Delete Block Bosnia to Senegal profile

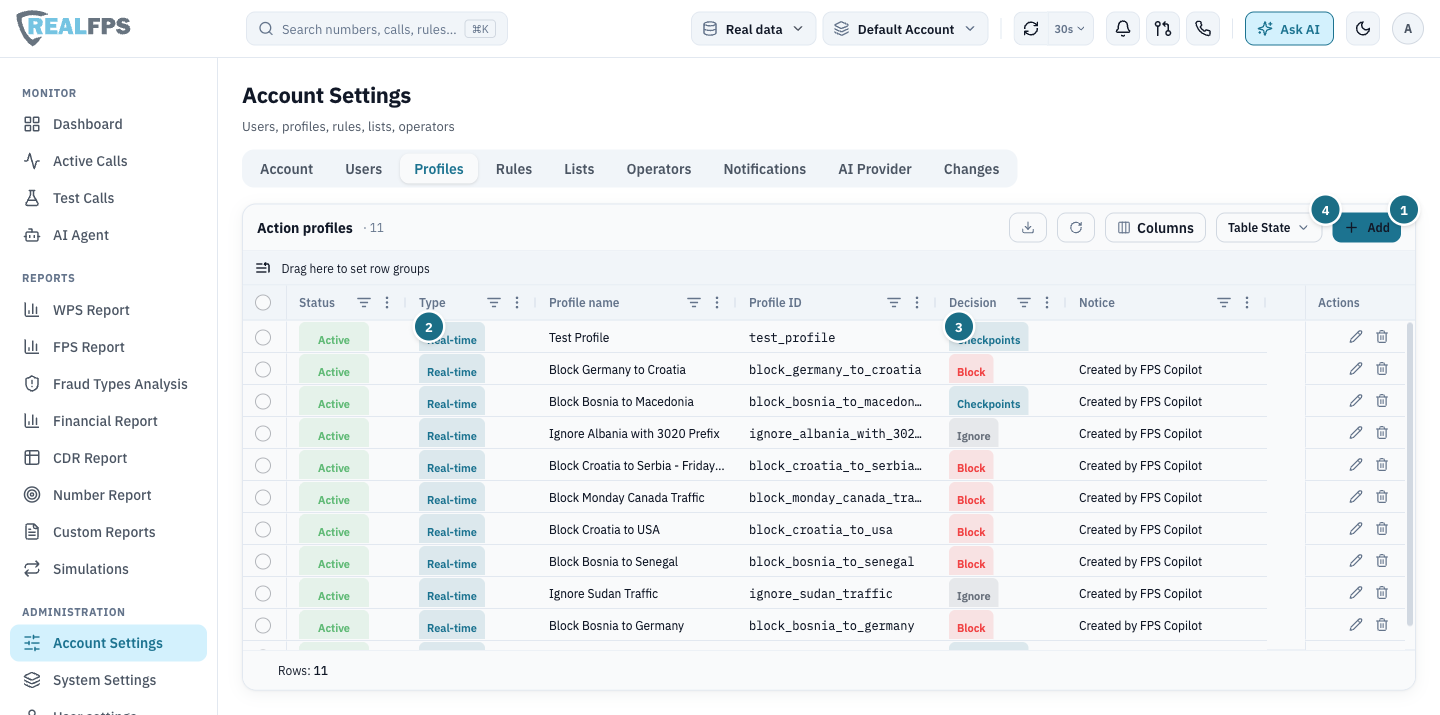coord(1382,561)
